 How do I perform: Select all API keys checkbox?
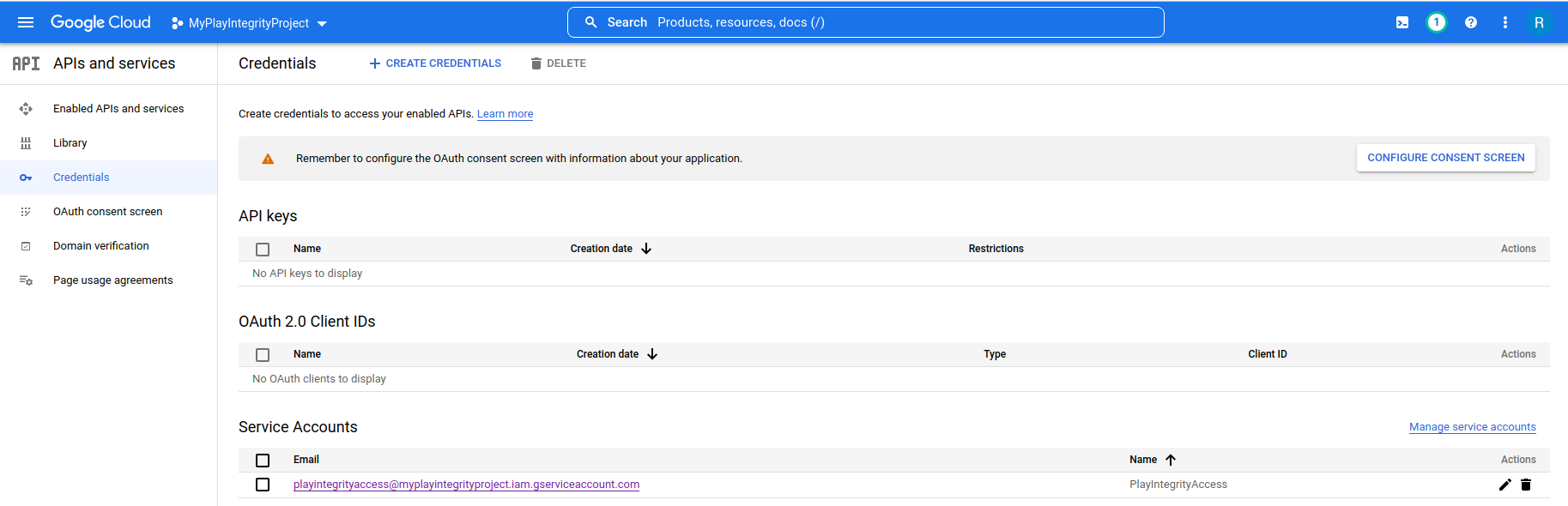263,249
